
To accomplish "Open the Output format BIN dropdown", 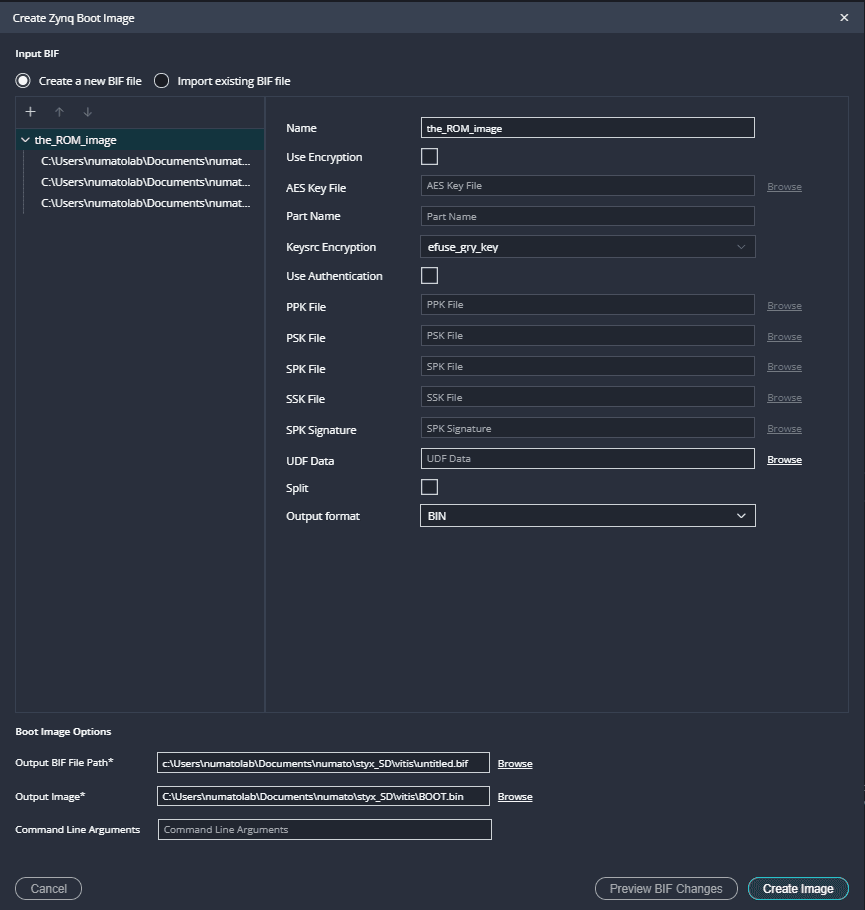I will click(x=587, y=516).
